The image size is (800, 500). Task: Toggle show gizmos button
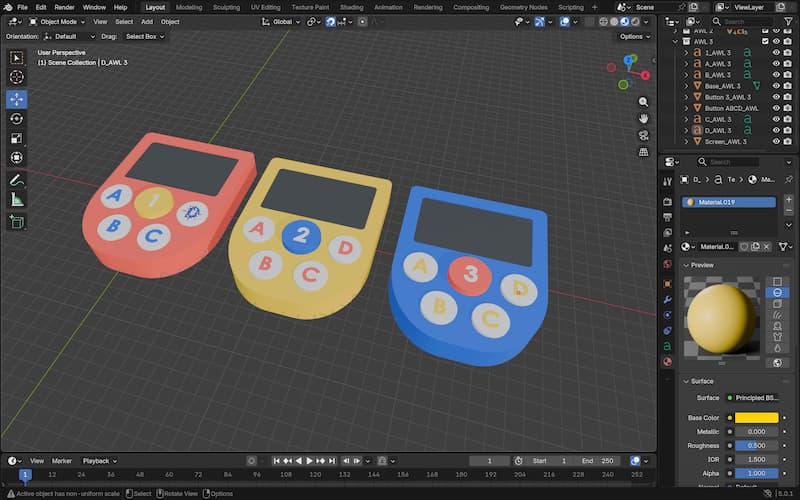[540, 22]
